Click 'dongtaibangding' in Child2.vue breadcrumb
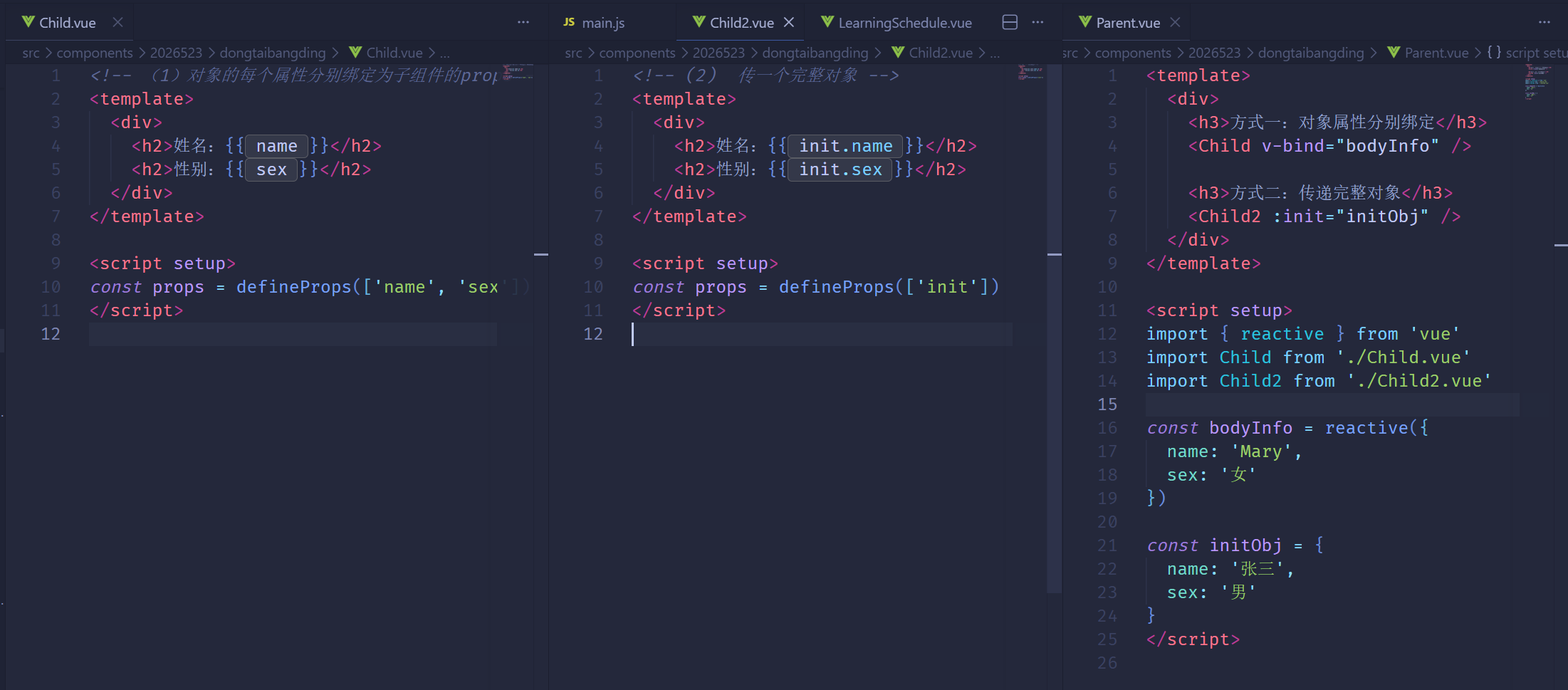The image size is (1568, 690). (x=815, y=53)
